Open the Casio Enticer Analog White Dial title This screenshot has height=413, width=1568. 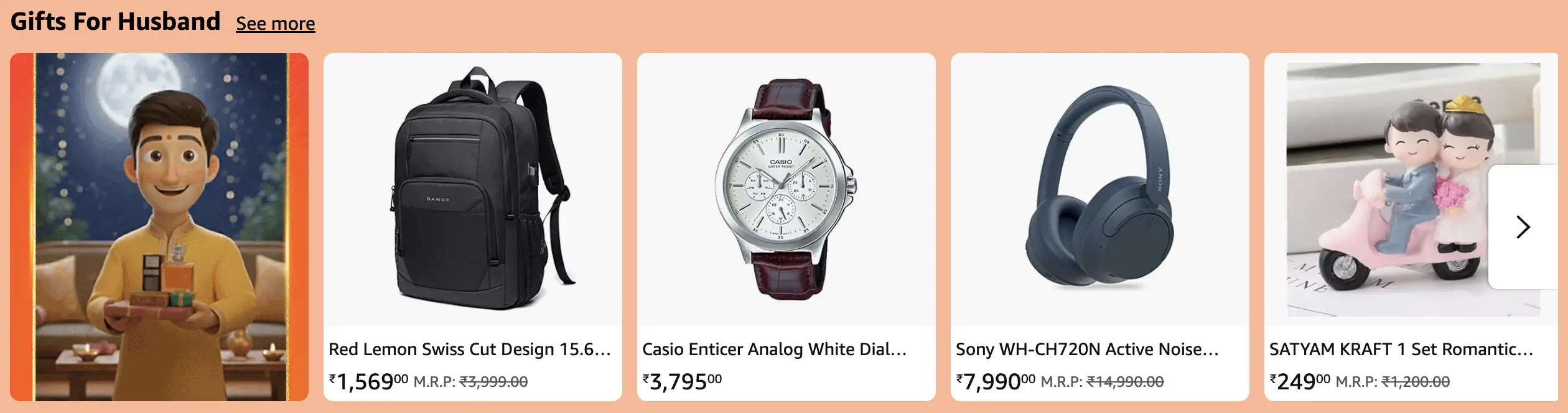coord(774,350)
